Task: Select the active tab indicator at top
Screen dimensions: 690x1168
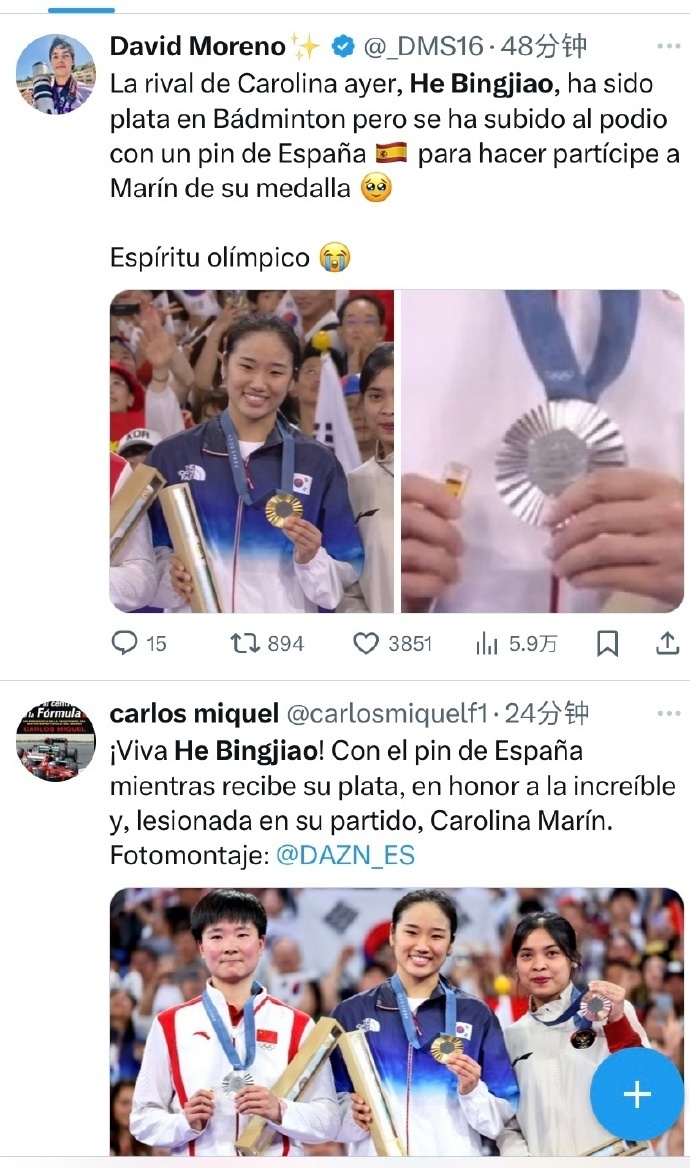Action: pos(81,10)
